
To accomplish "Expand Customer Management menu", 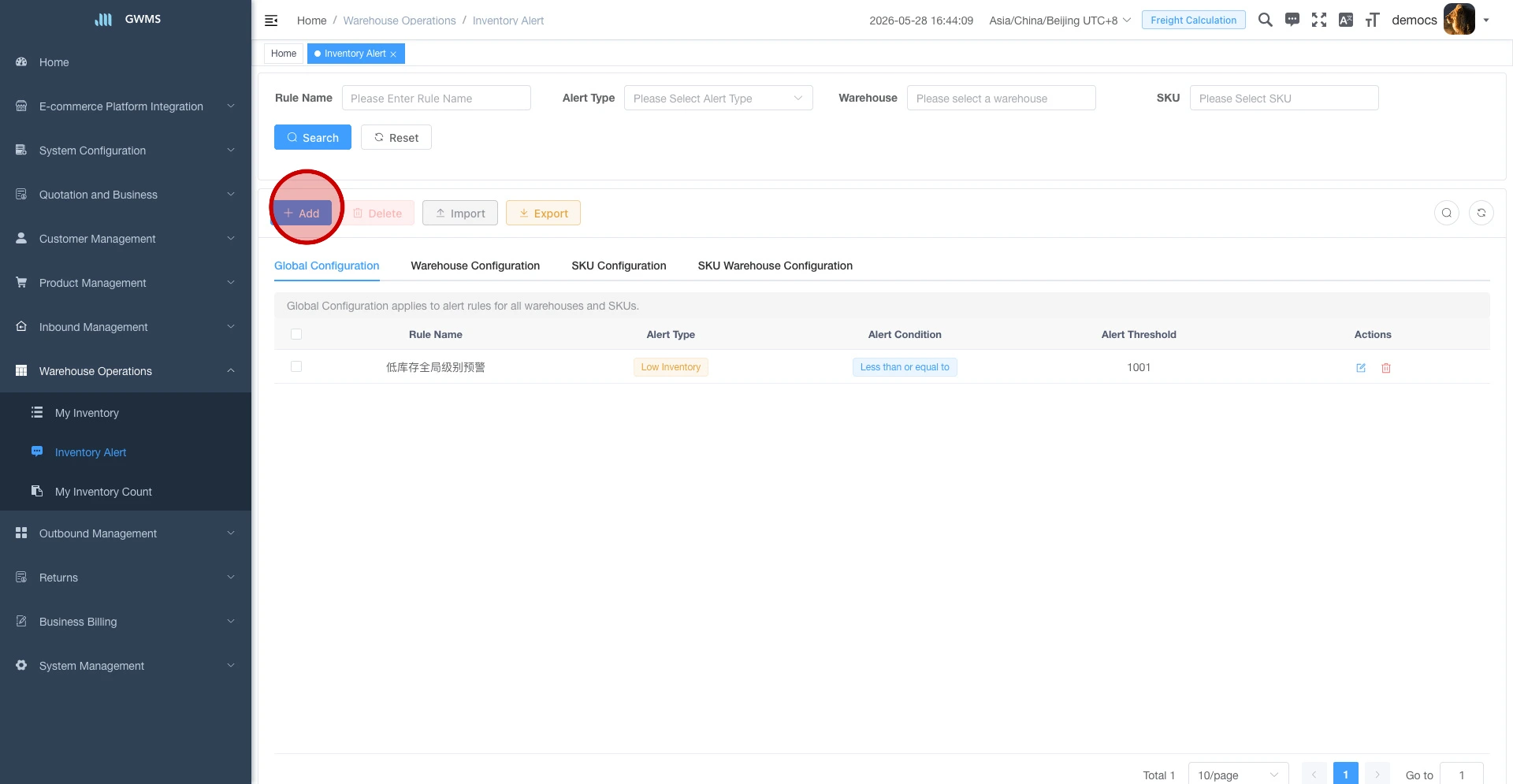I will click(x=126, y=239).
